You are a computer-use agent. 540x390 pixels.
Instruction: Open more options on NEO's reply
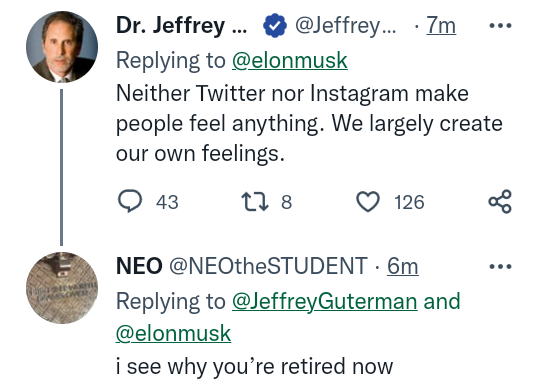[x=500, y=266]
